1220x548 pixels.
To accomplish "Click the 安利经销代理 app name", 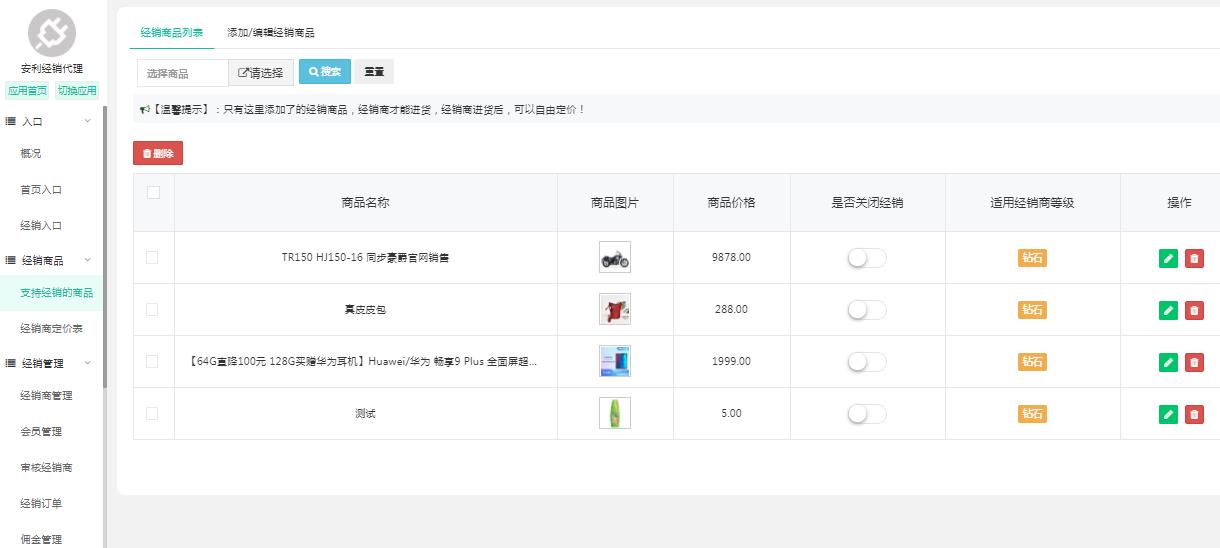I will click(x=52, y=69).
